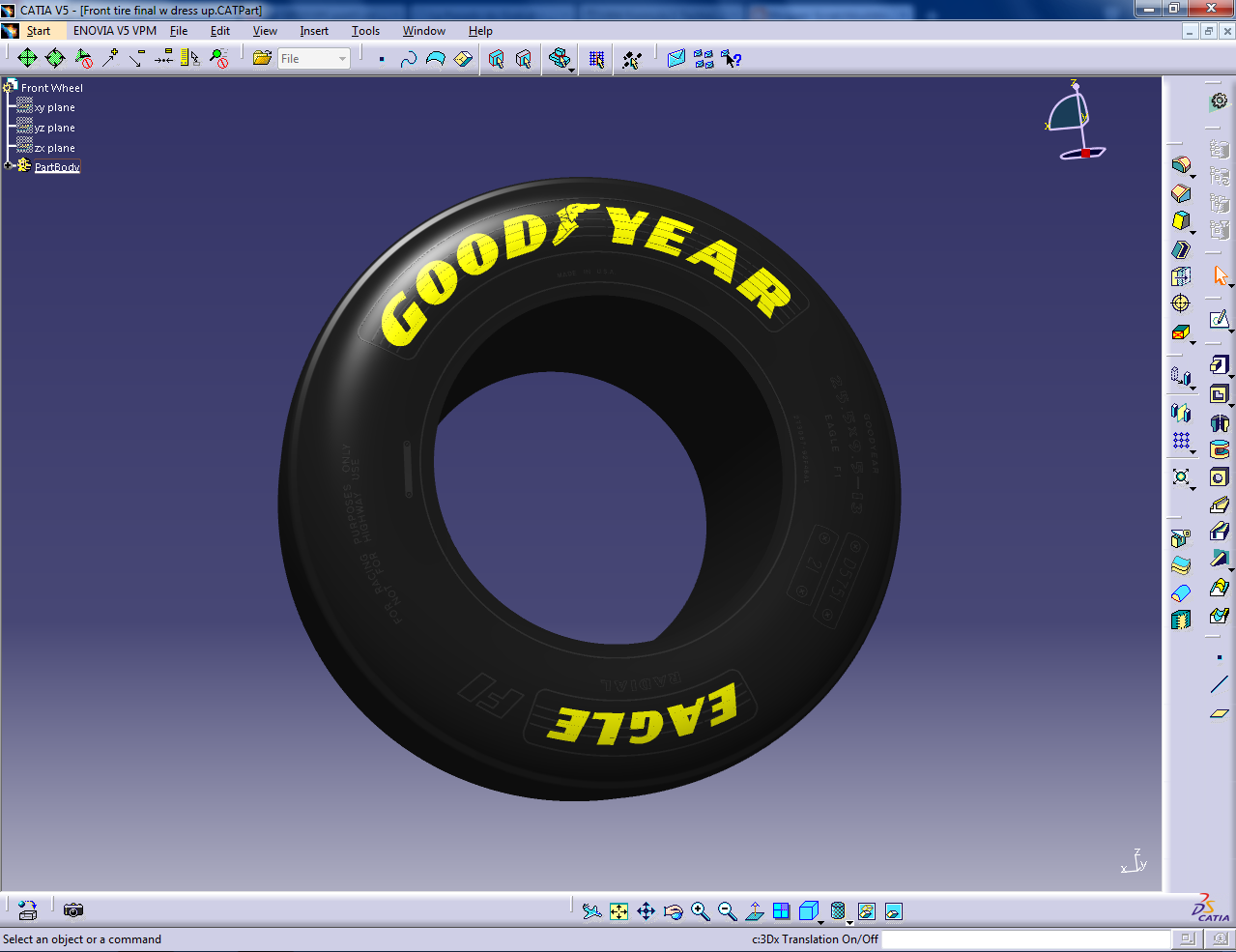Click the Sketcher icon
The width and height of the screenshot is (1236, 952).
click(x=1219, y=319)
